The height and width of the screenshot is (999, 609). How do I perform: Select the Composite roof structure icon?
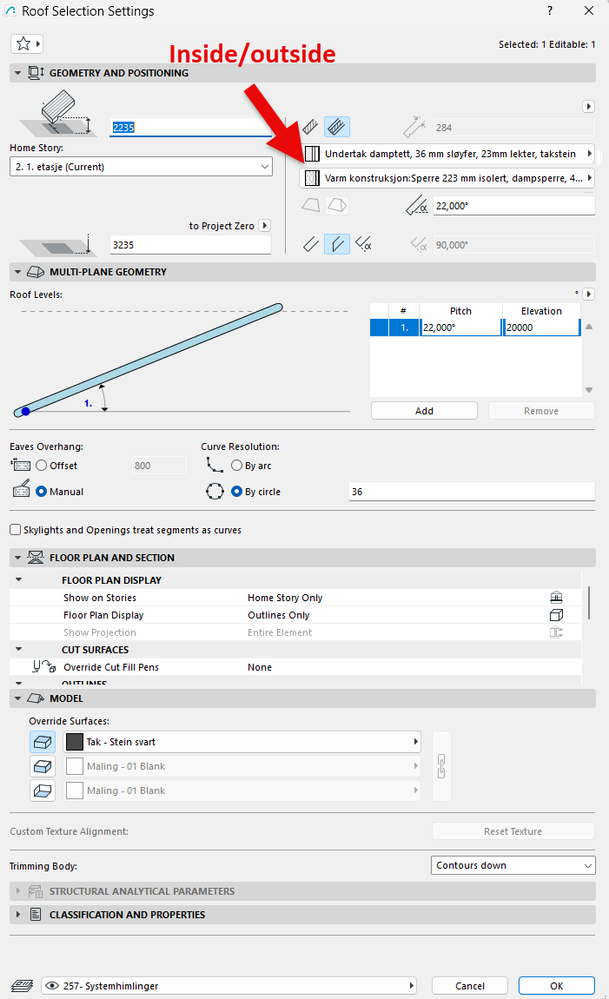336,127
